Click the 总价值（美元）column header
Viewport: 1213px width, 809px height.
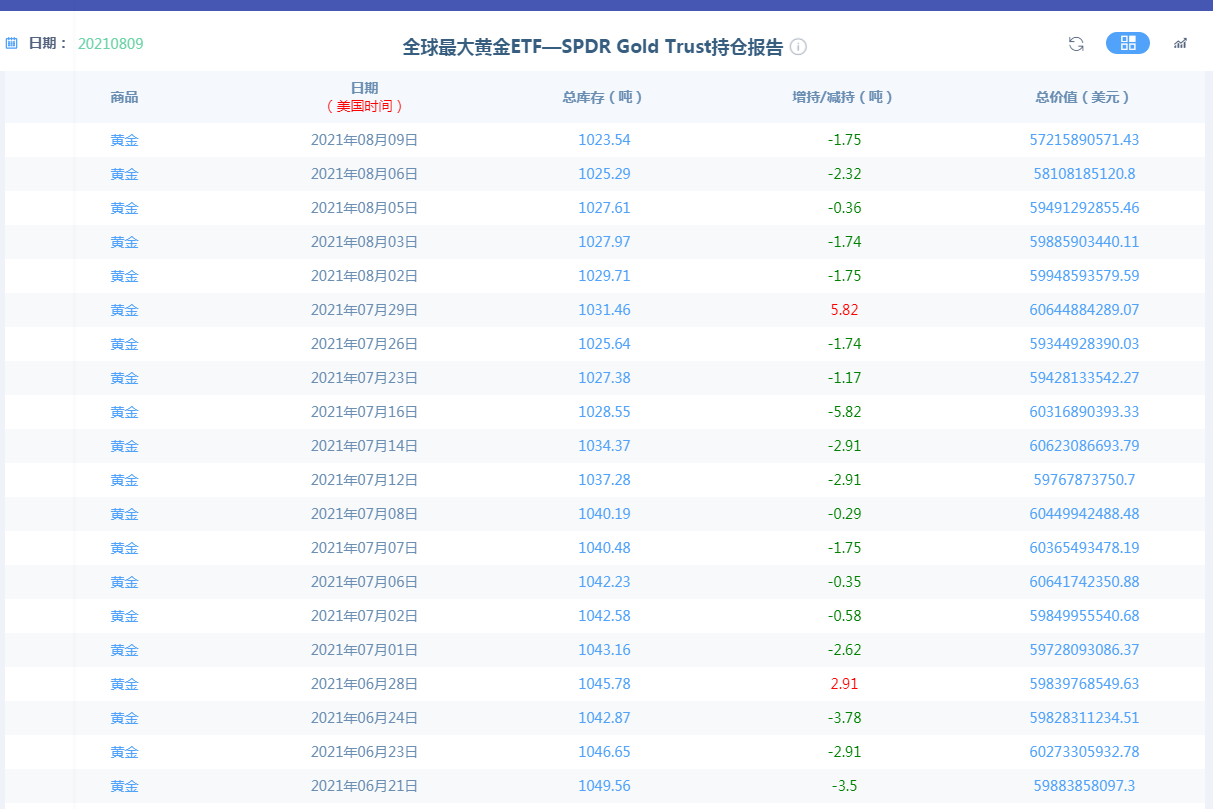click(x=1085, y=97)
